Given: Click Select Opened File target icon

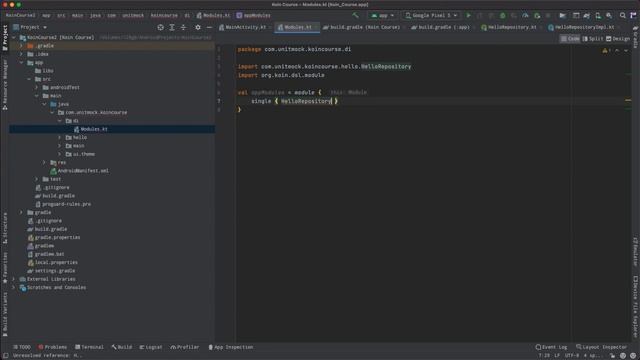Looking at the screenshot, I should click(160, 27).
